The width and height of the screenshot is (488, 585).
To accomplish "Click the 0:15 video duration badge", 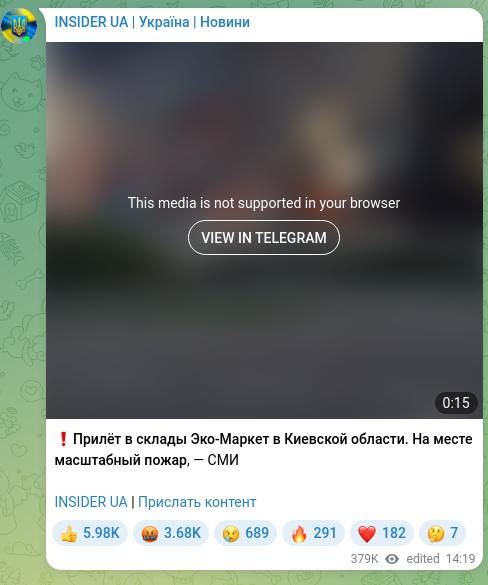I will pos(456,403).
